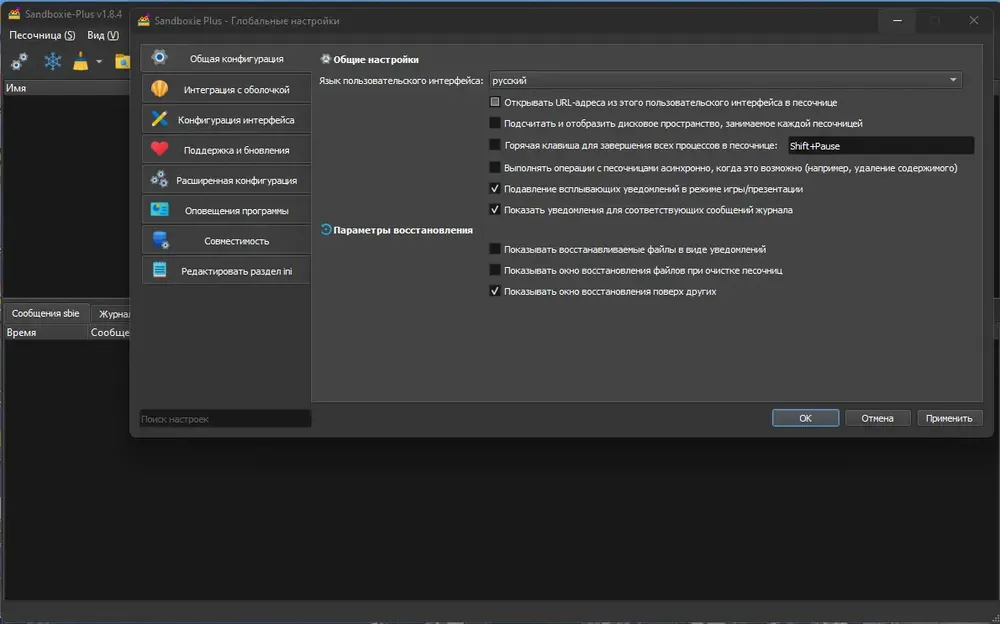Select Поддержка и обновления settings page
Viewport: 1000px width, 624px height.
tap(226, 149)
